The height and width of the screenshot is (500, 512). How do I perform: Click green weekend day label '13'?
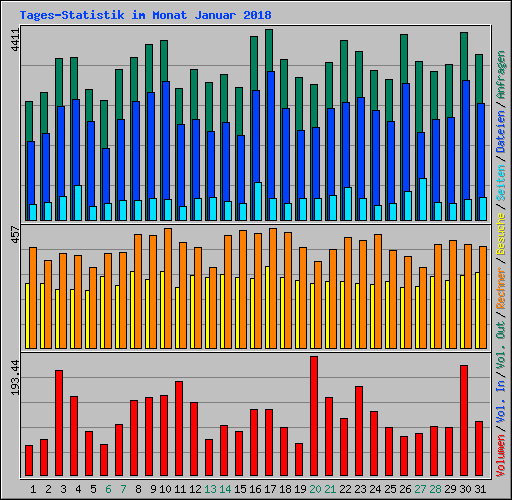pyautogui.click(x=210, y=489)
